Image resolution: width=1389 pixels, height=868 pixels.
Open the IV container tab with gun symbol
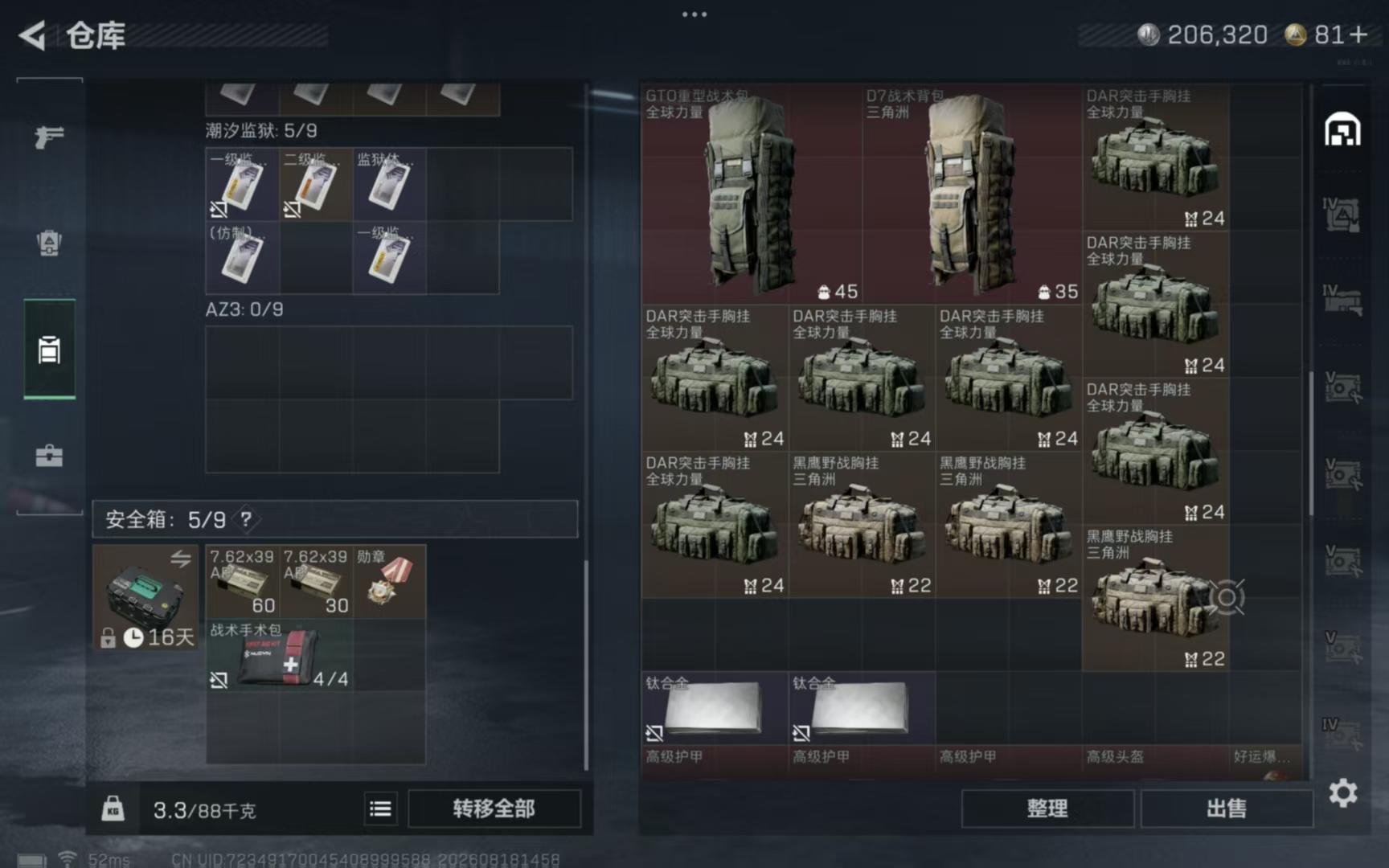(1342, 300)
